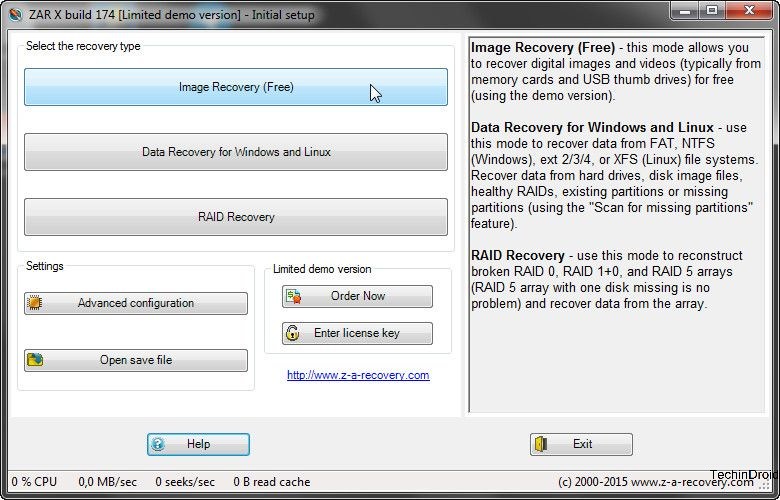Screen dimensions: 780x500
Task: Click the '0 % CPU' status entry
Action: tap(34, 482)
